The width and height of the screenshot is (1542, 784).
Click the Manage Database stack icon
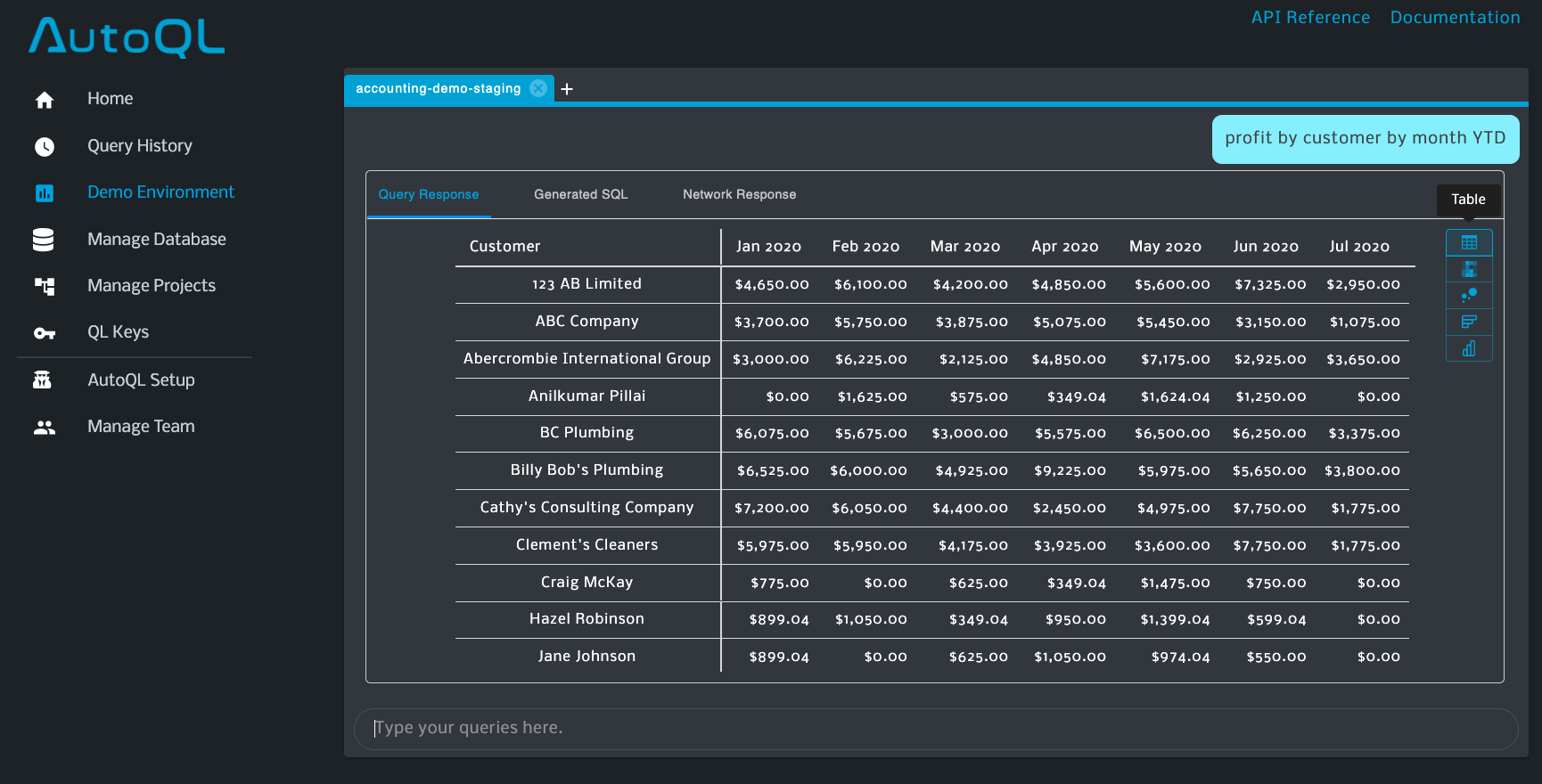43,240
